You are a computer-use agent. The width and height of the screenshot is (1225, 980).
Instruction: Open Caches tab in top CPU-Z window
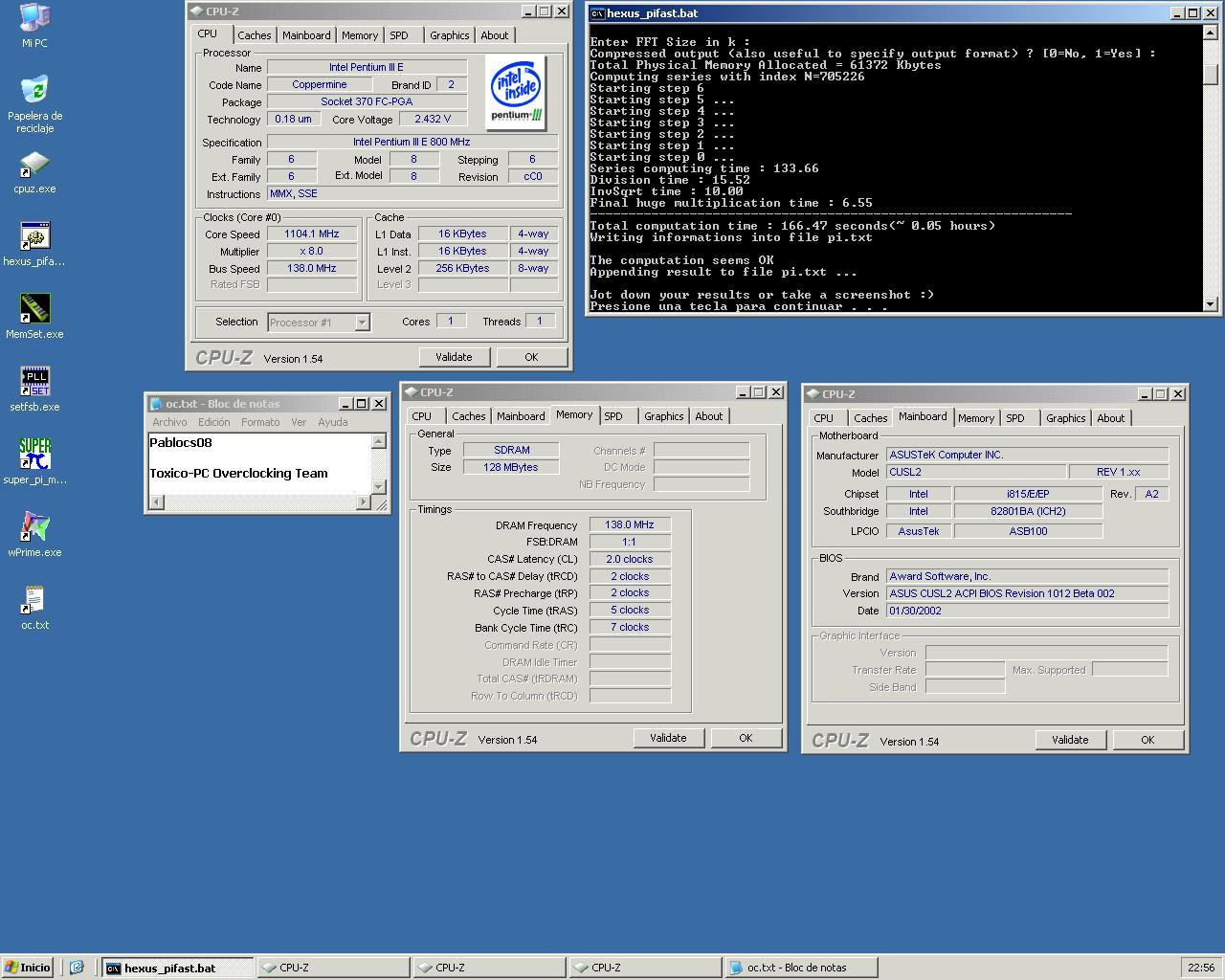tap(254, 35)
